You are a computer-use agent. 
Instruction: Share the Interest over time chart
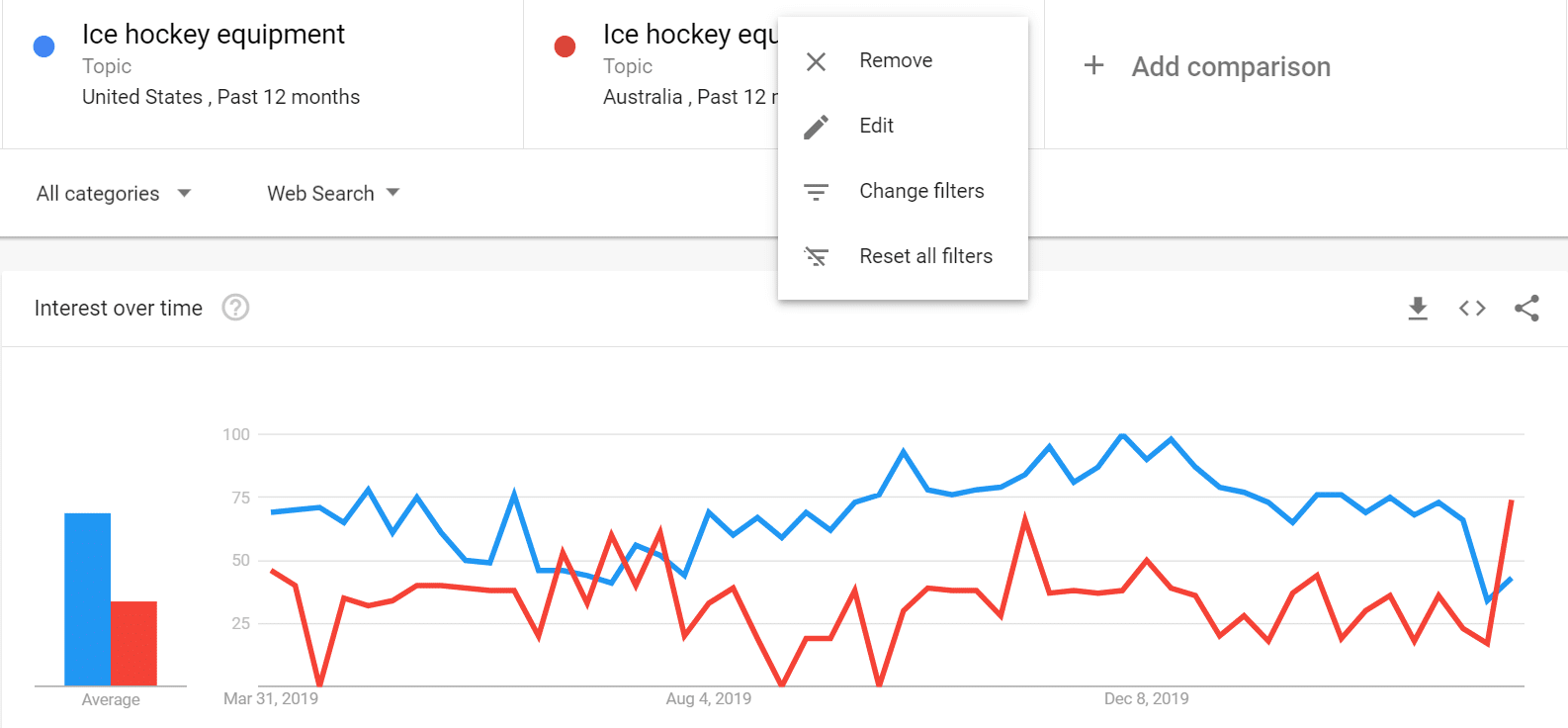(1526, 308)
